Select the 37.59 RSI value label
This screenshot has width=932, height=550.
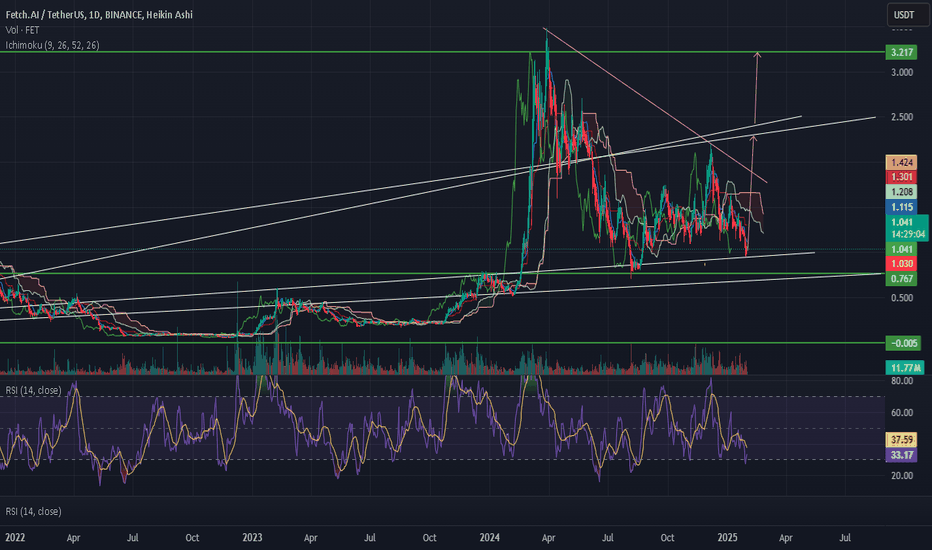coord(902,440)
